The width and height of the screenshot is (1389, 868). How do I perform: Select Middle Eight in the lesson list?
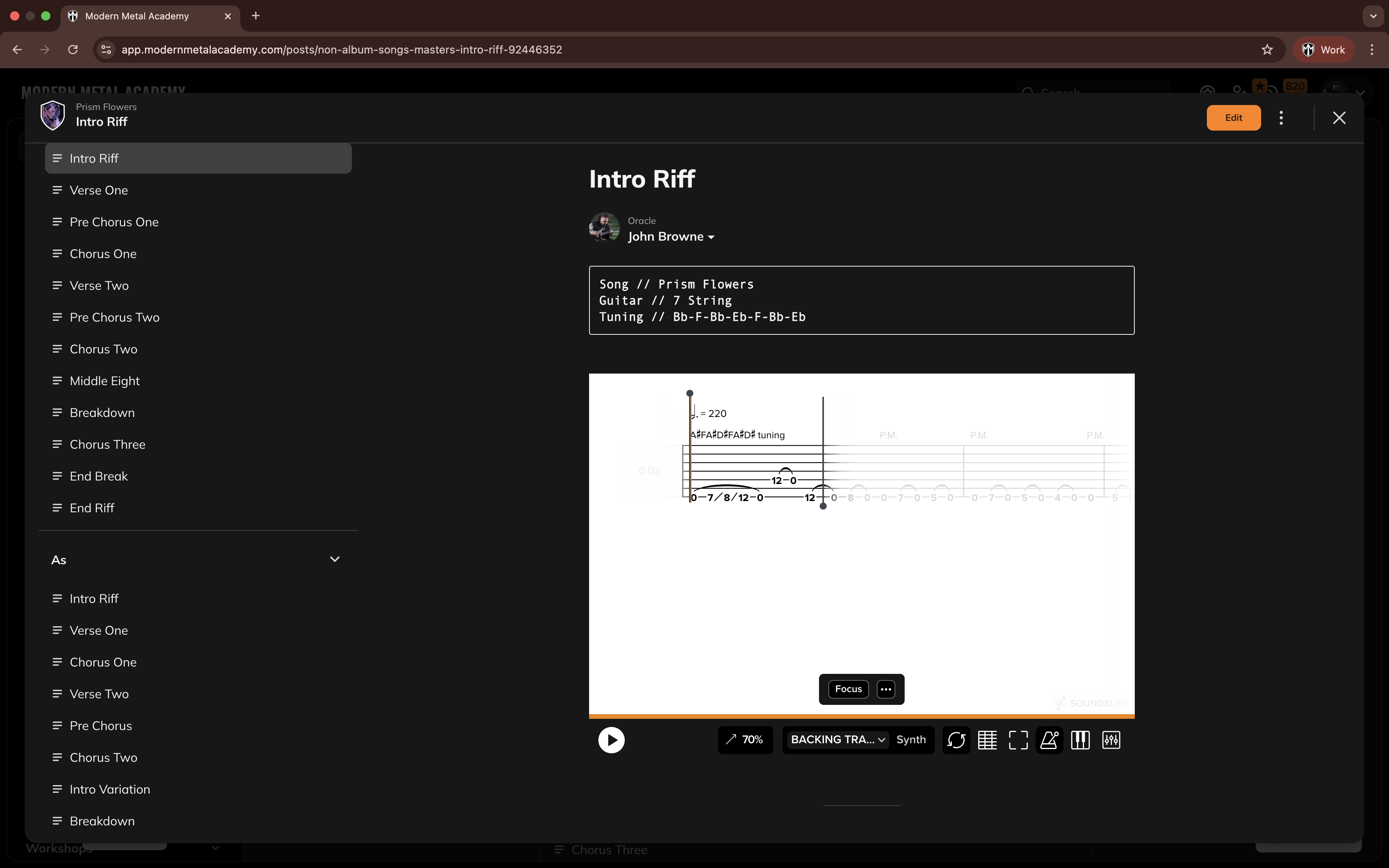(105, 381)
